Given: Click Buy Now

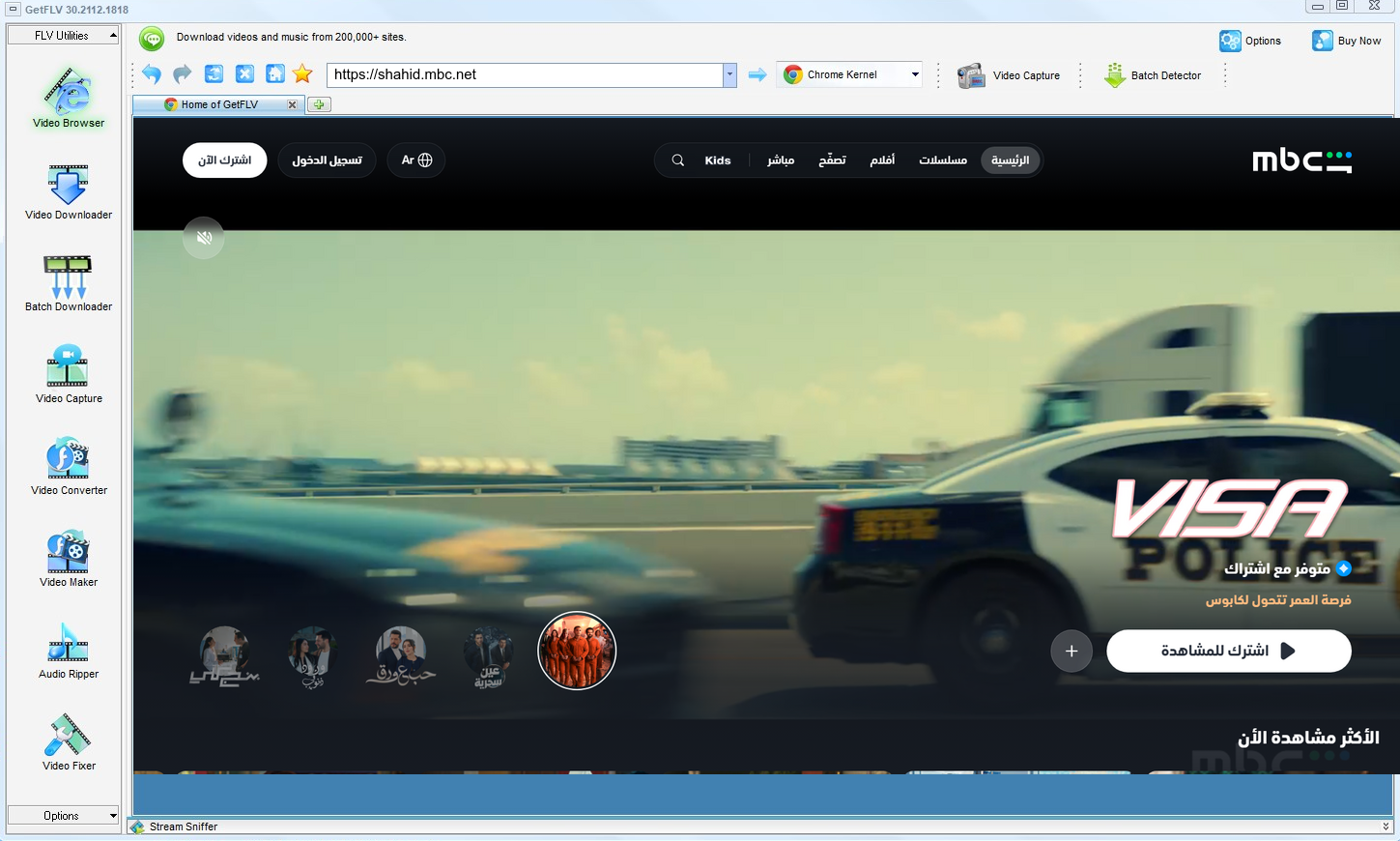Looking at the screenshot, I should pyautogui.click(x=1346, y=41).
